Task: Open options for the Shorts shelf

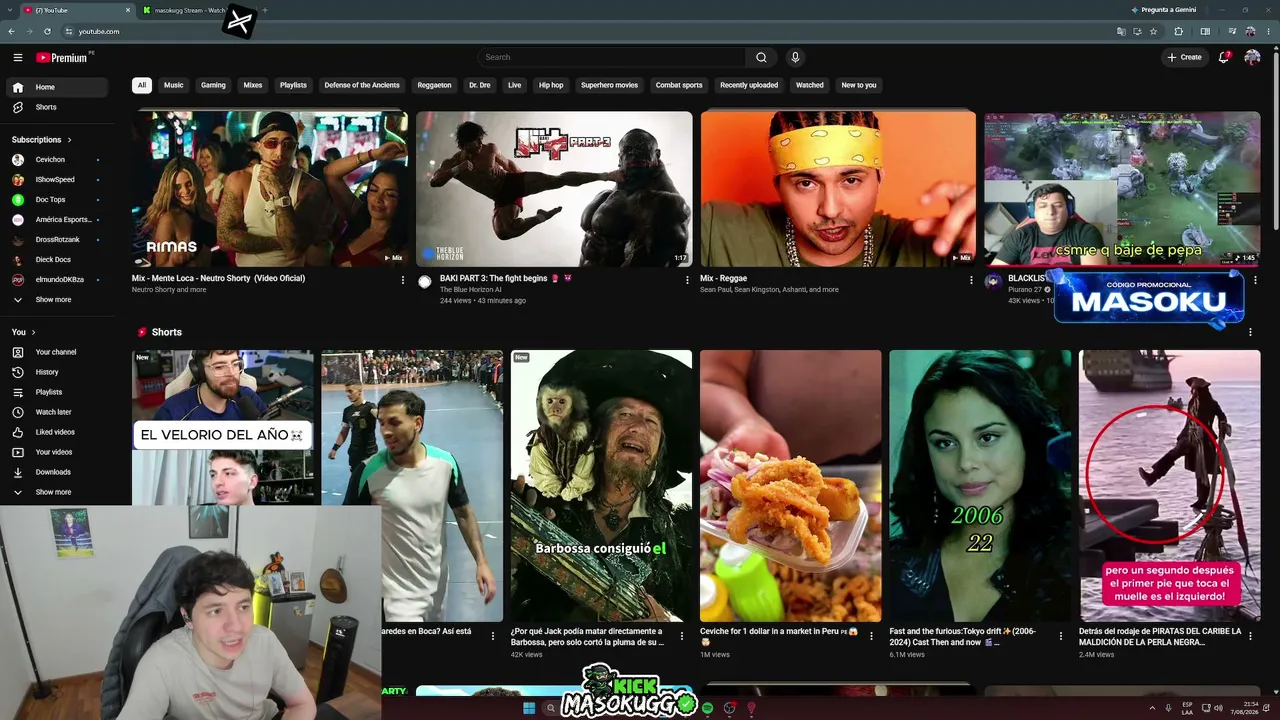Action: (1250, 332)
